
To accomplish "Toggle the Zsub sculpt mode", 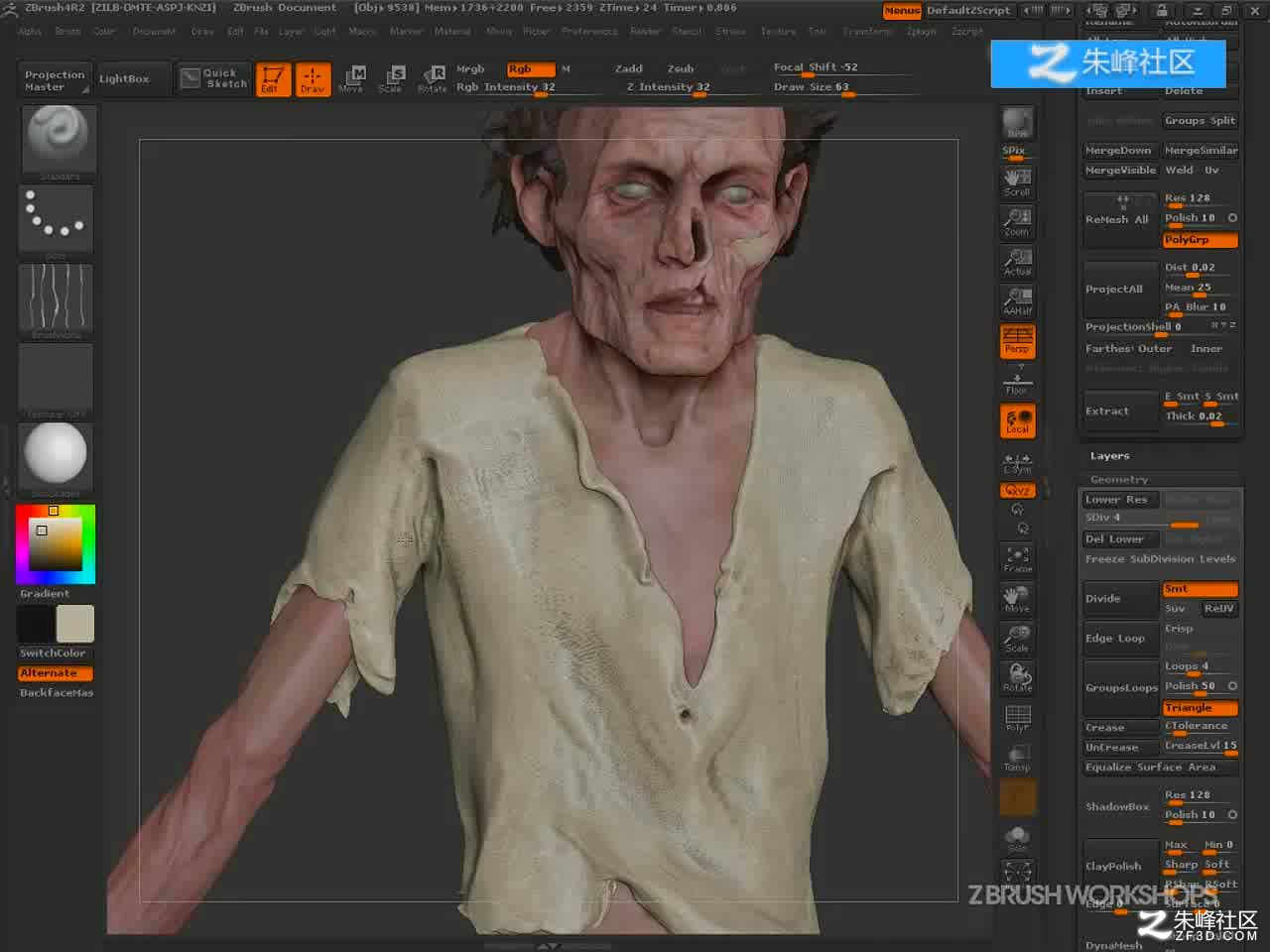I will pos(681,68).
